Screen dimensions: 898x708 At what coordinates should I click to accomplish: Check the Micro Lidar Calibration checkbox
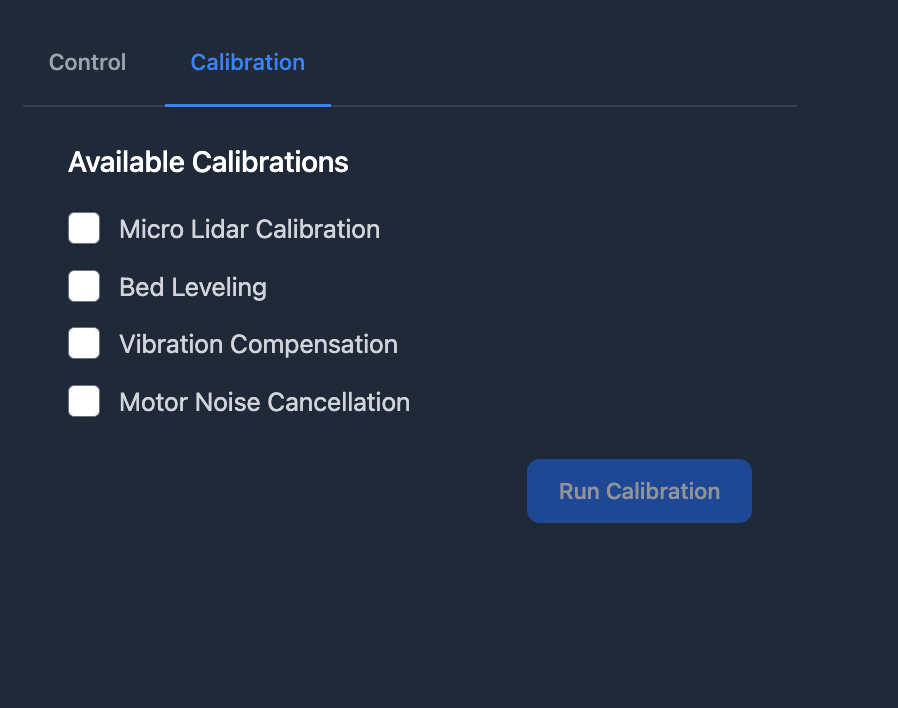coord(84,228)
